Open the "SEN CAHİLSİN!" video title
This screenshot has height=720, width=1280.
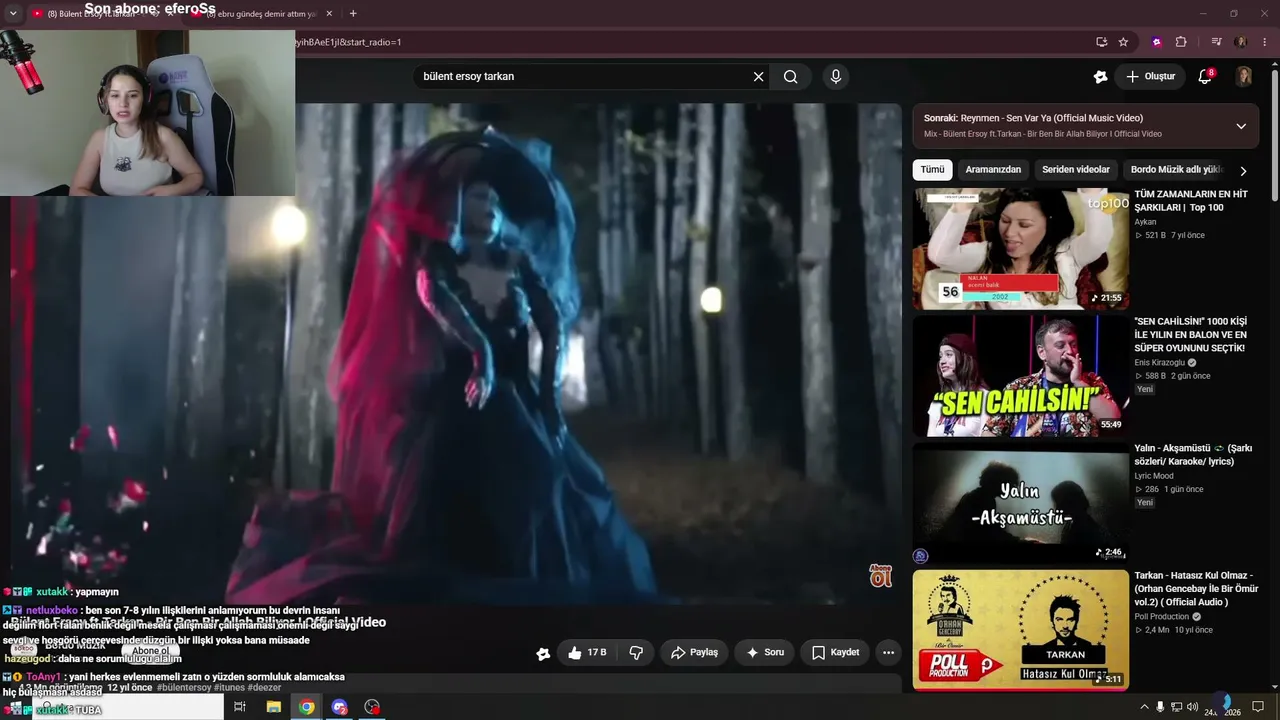(1190, 335)
